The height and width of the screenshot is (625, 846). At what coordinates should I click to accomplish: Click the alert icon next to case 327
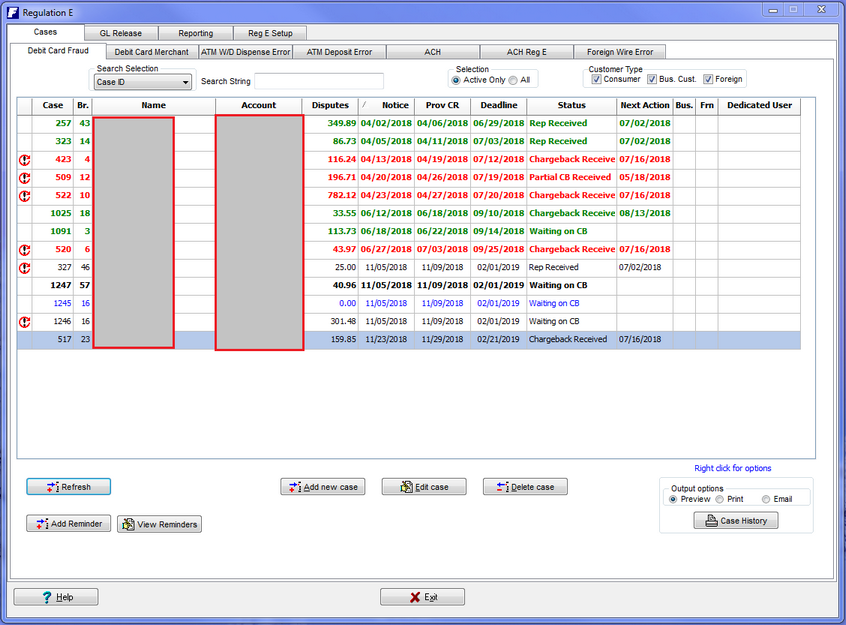[x=25, y=267]
